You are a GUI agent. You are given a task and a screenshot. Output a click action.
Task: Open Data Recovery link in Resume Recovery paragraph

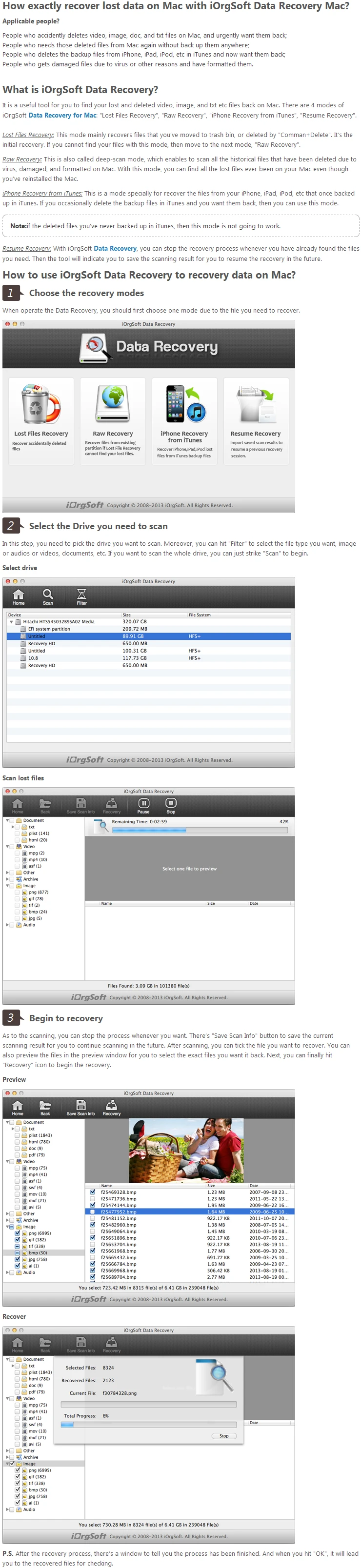(115, 248)
